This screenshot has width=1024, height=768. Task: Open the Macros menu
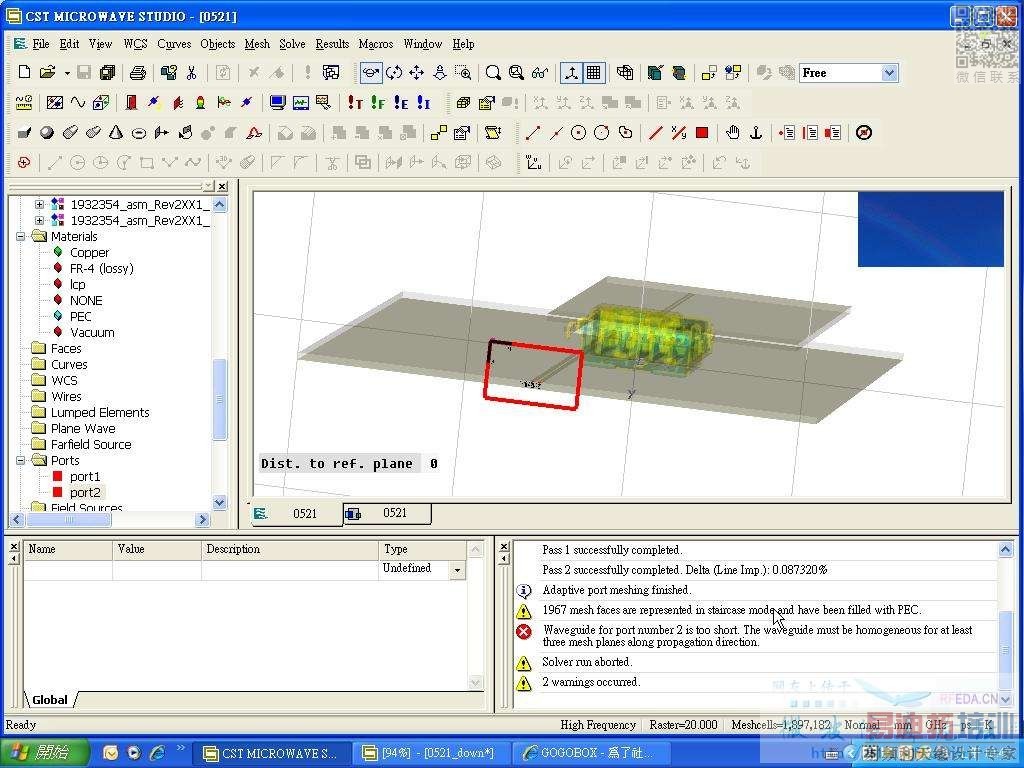pos(376,44)
